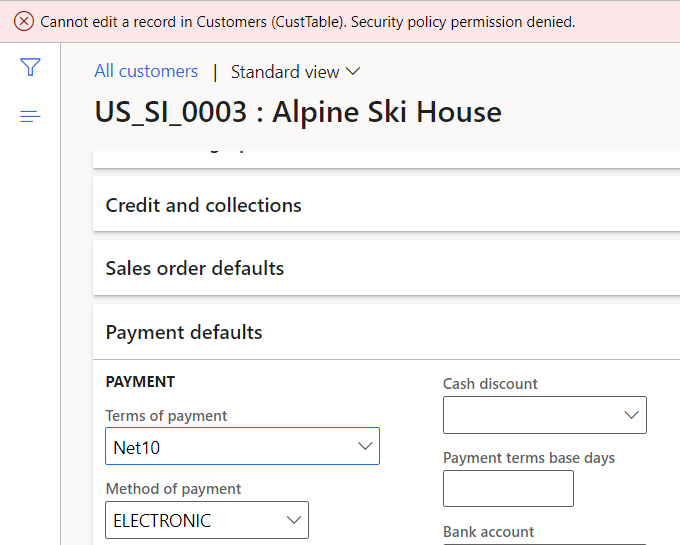
Task: Open the related information lines icon
Action: click(x=30, y=116)
